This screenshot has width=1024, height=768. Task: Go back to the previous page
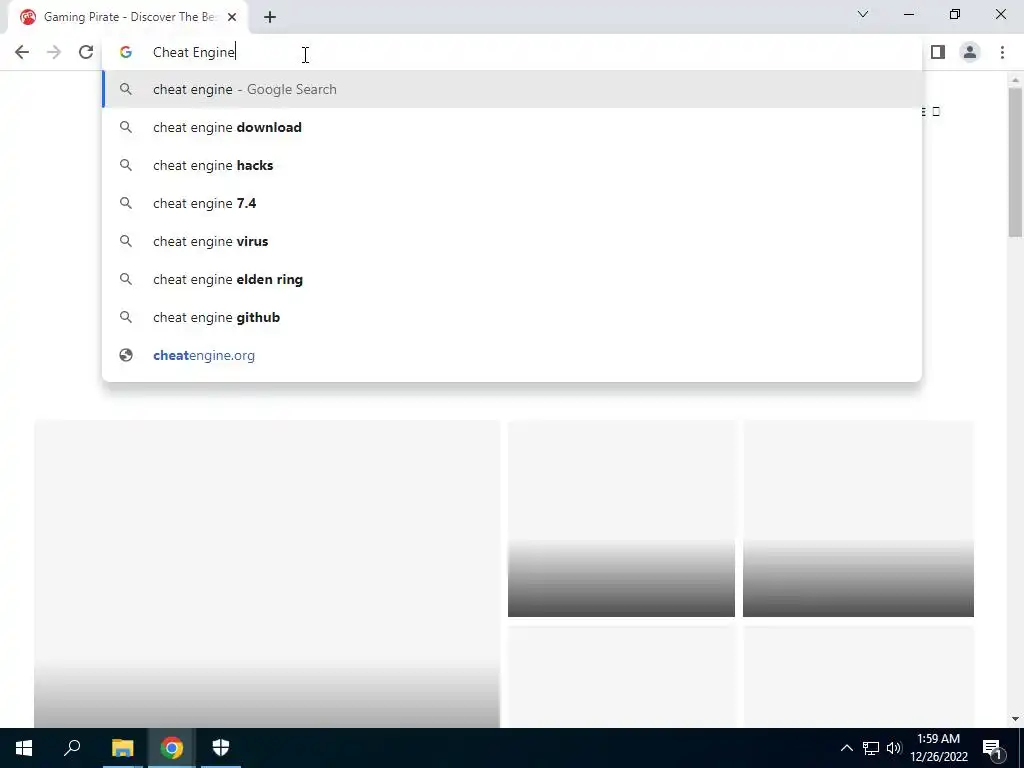(x=22, y=52)
